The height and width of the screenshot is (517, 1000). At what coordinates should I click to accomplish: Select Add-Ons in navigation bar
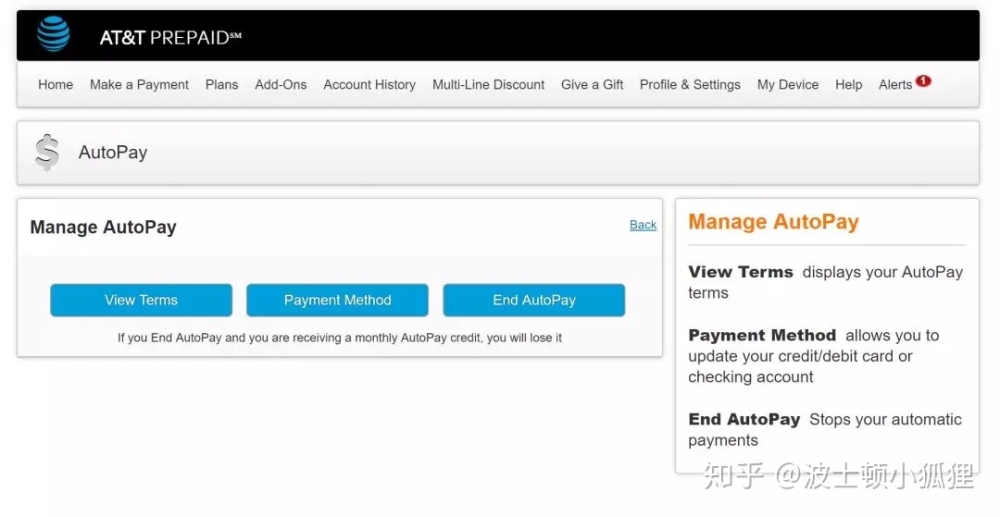[x=281, y=85]
